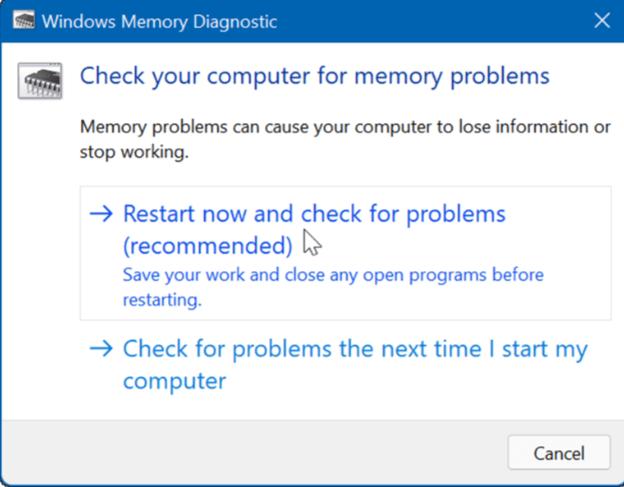Click the Windows Memory Diagnostic title text
Screen dimensions: 624x487
click(x=159, y=21)
